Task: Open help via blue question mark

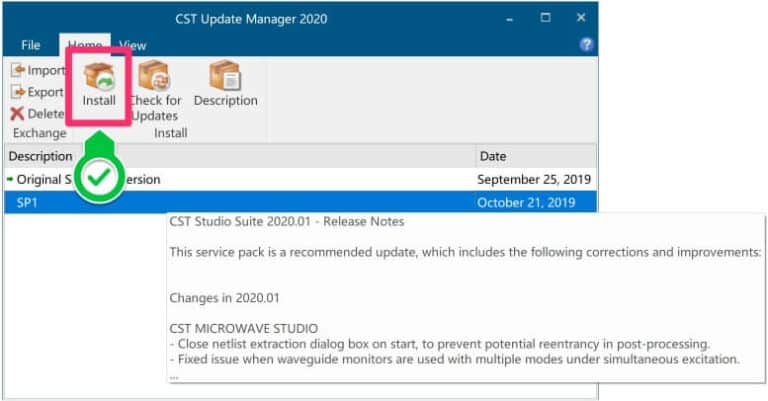Action: (587, 45)
